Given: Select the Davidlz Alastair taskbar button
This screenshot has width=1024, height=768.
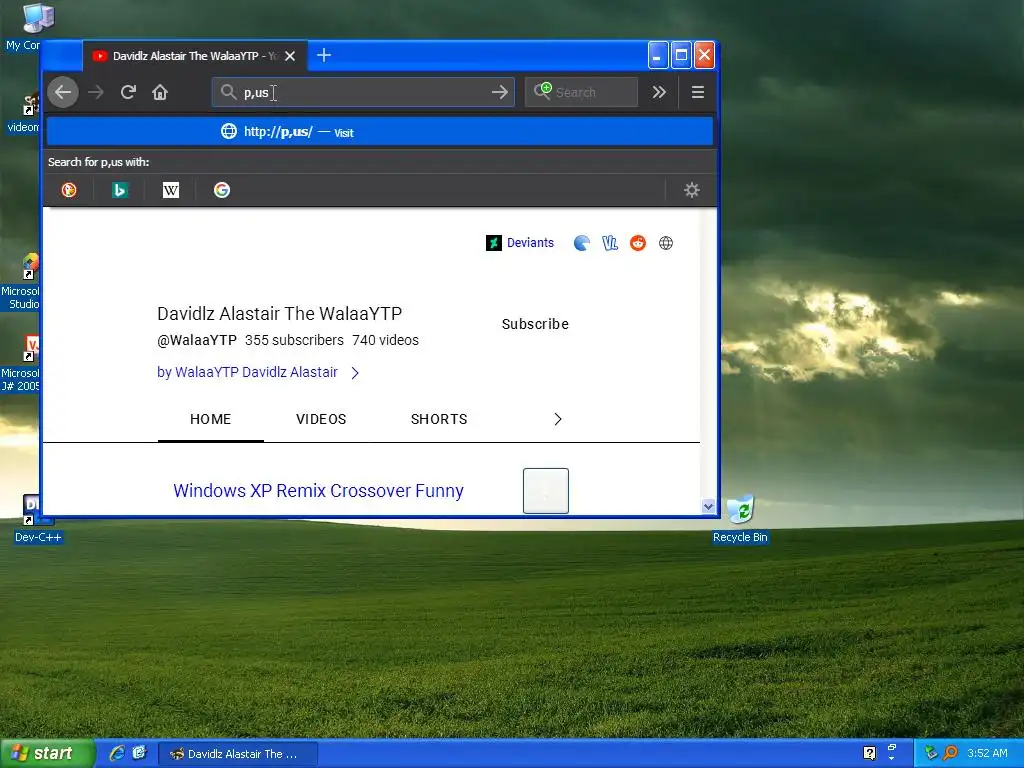Looking at the screenshot, I should pos(238,754).
